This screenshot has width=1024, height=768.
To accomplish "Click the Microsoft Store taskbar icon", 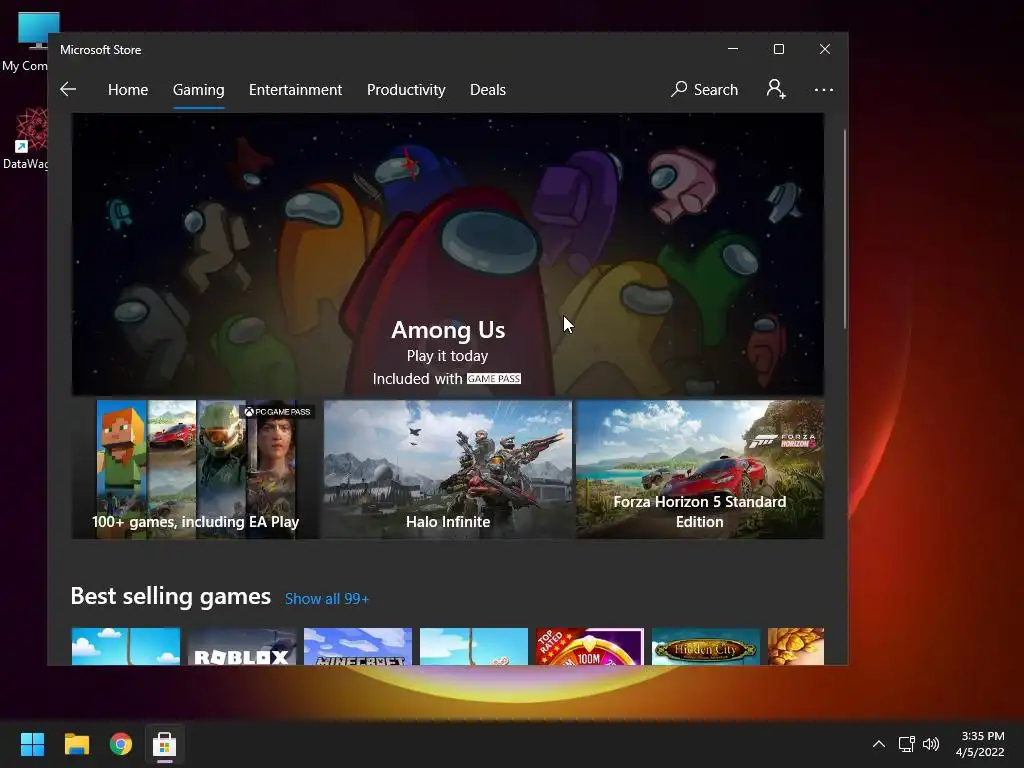I will (165, 744).
